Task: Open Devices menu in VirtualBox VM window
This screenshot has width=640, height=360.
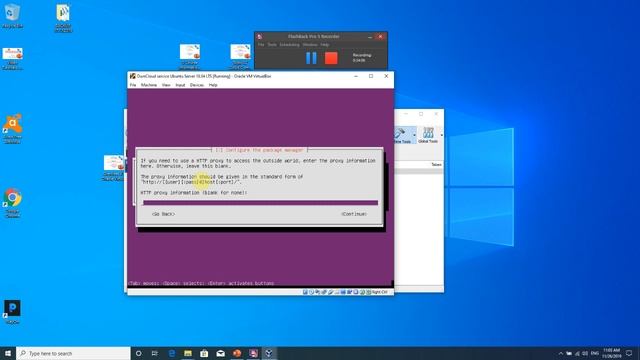Action: pyautogui.click(x=197, y=85)
